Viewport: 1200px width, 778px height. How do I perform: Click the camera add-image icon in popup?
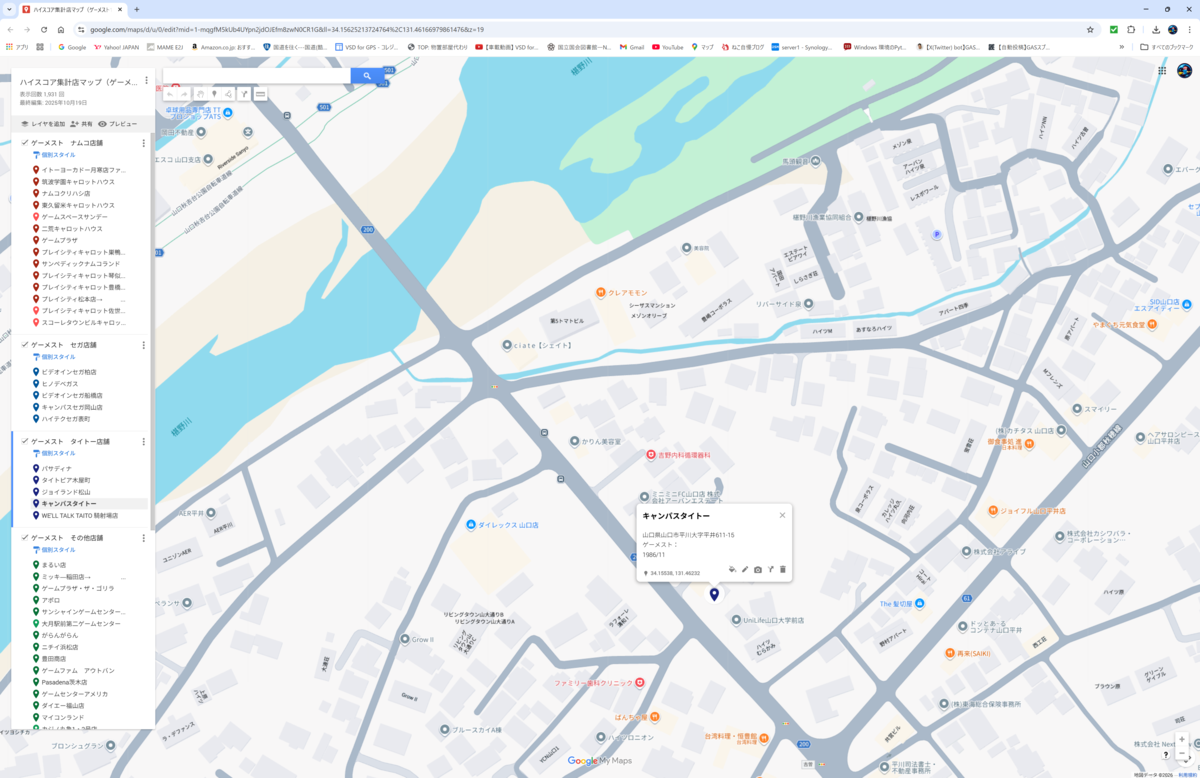(x=758, y=569)
